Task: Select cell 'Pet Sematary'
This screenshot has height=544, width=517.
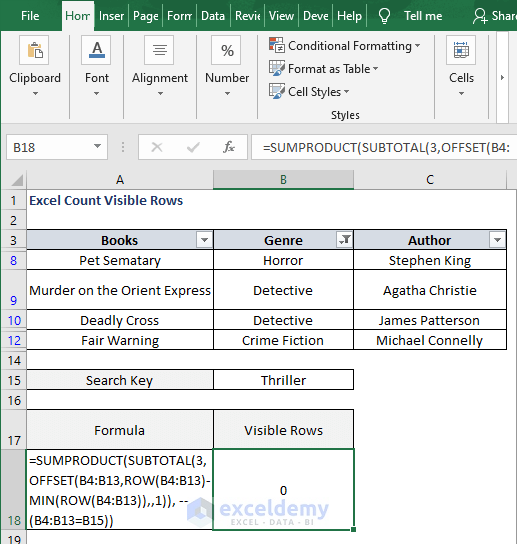Action: 120,260
